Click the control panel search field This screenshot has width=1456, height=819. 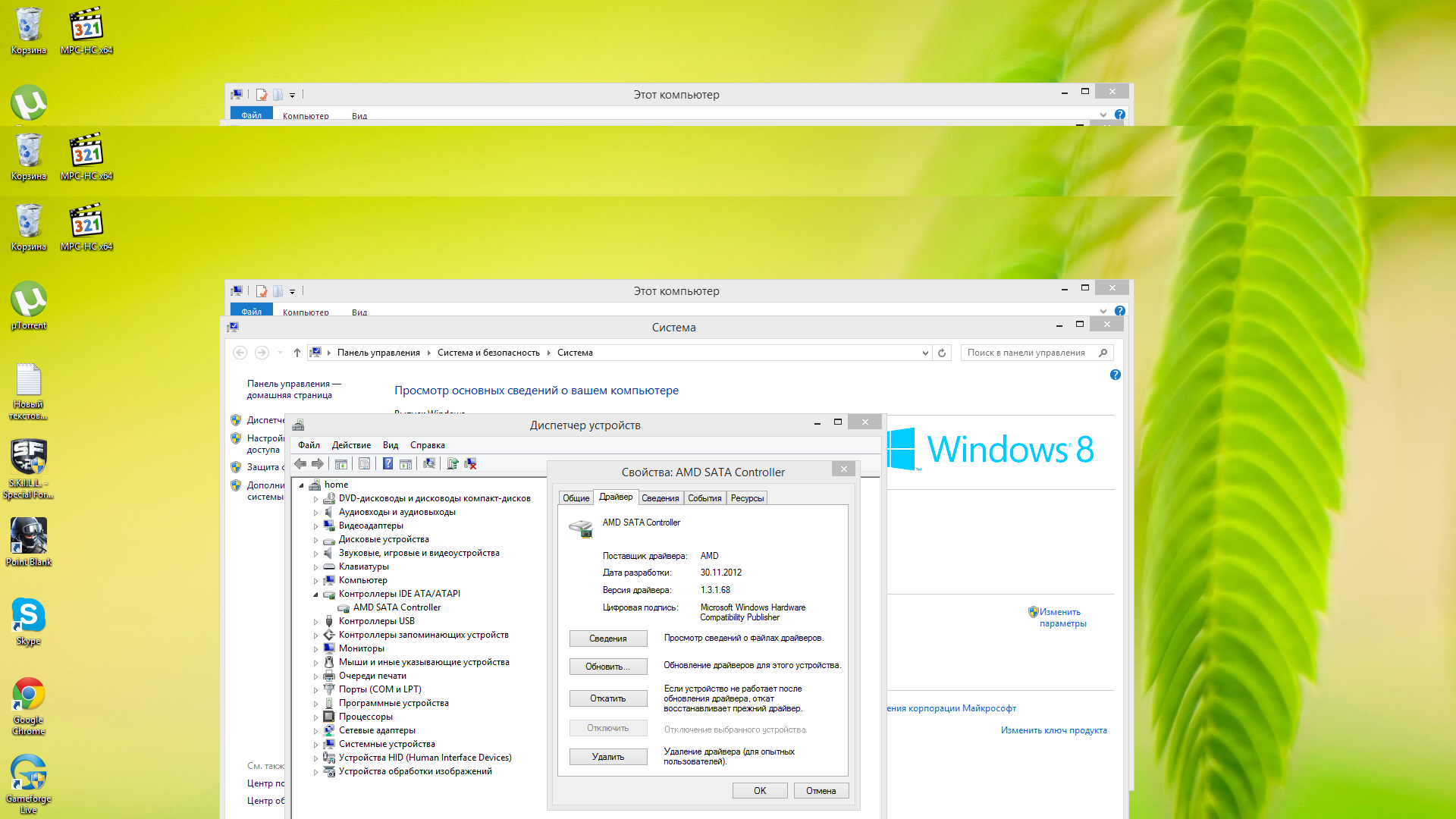coord(1029,353)
